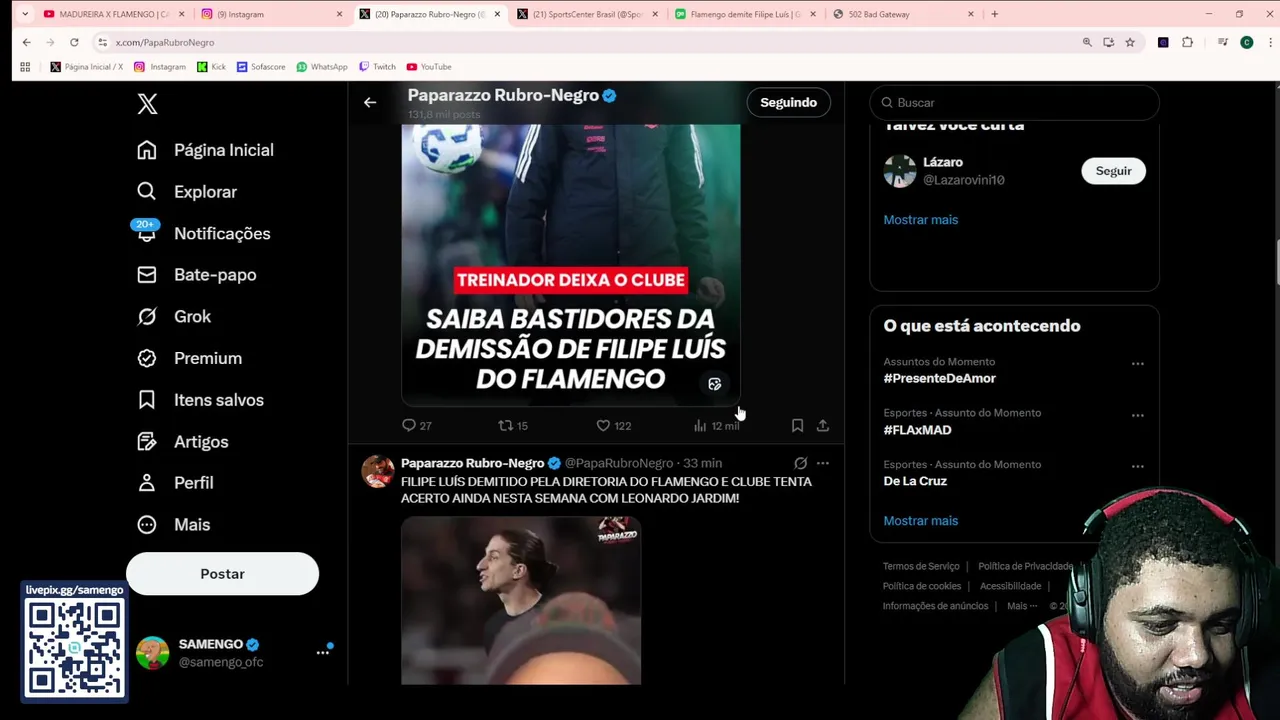Click Grok icon on second post
The image size is (1280, 720).
pyautogui.click(x=800, y=463)
